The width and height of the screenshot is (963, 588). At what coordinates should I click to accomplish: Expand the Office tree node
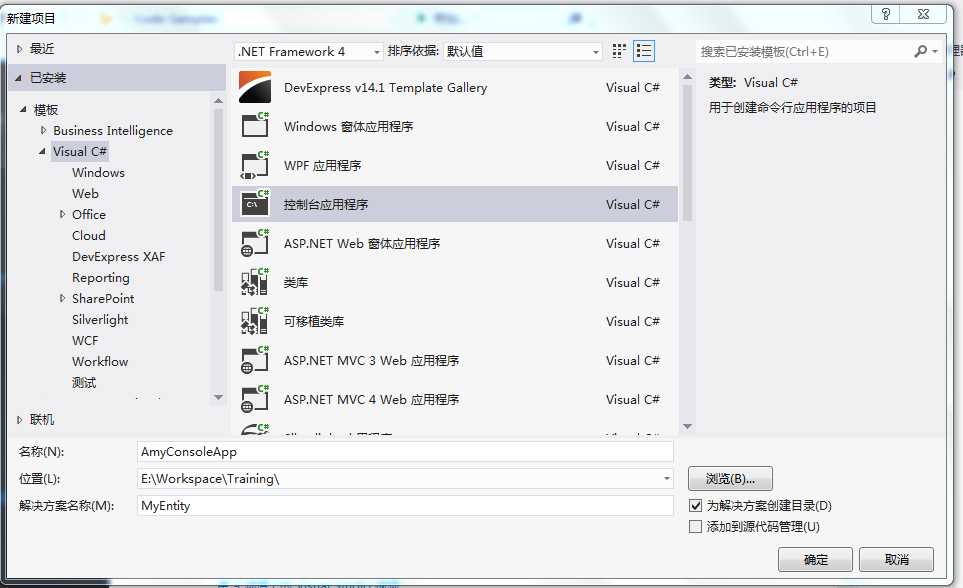click(x=62, y=214)
